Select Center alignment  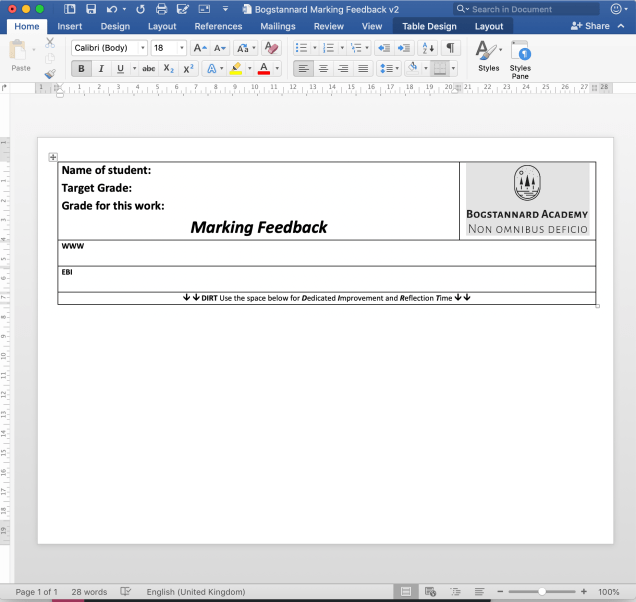pyautogui.click(x=323, y=69)
